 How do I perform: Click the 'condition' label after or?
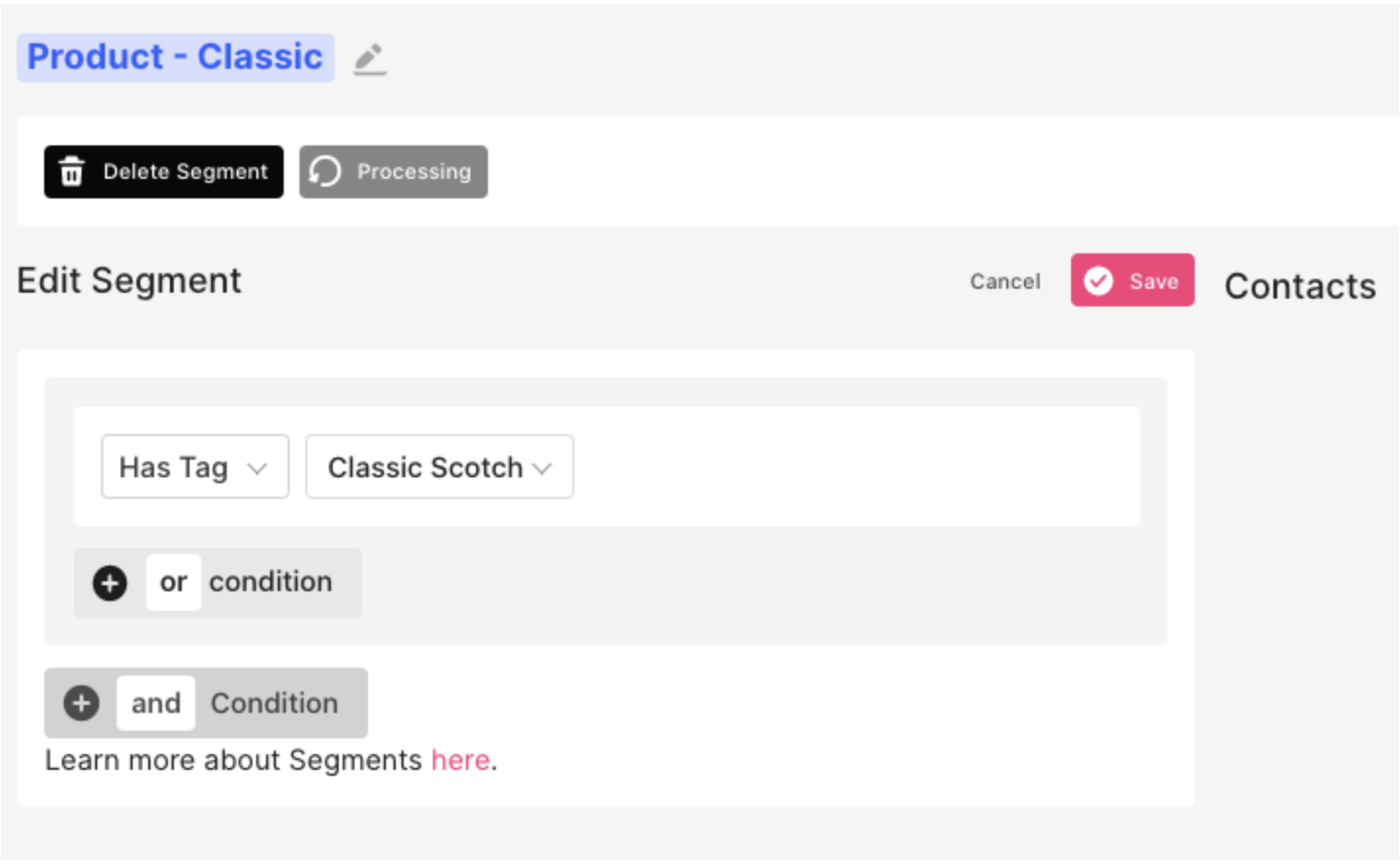[271, 582]
